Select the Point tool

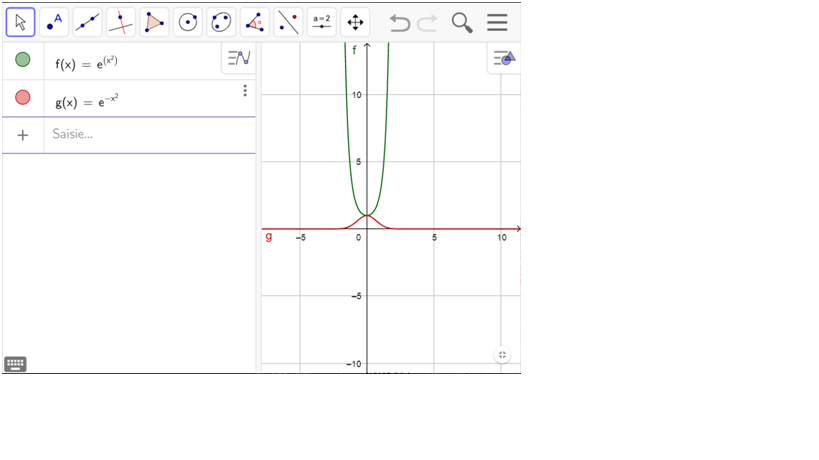[x=54, y=22]
